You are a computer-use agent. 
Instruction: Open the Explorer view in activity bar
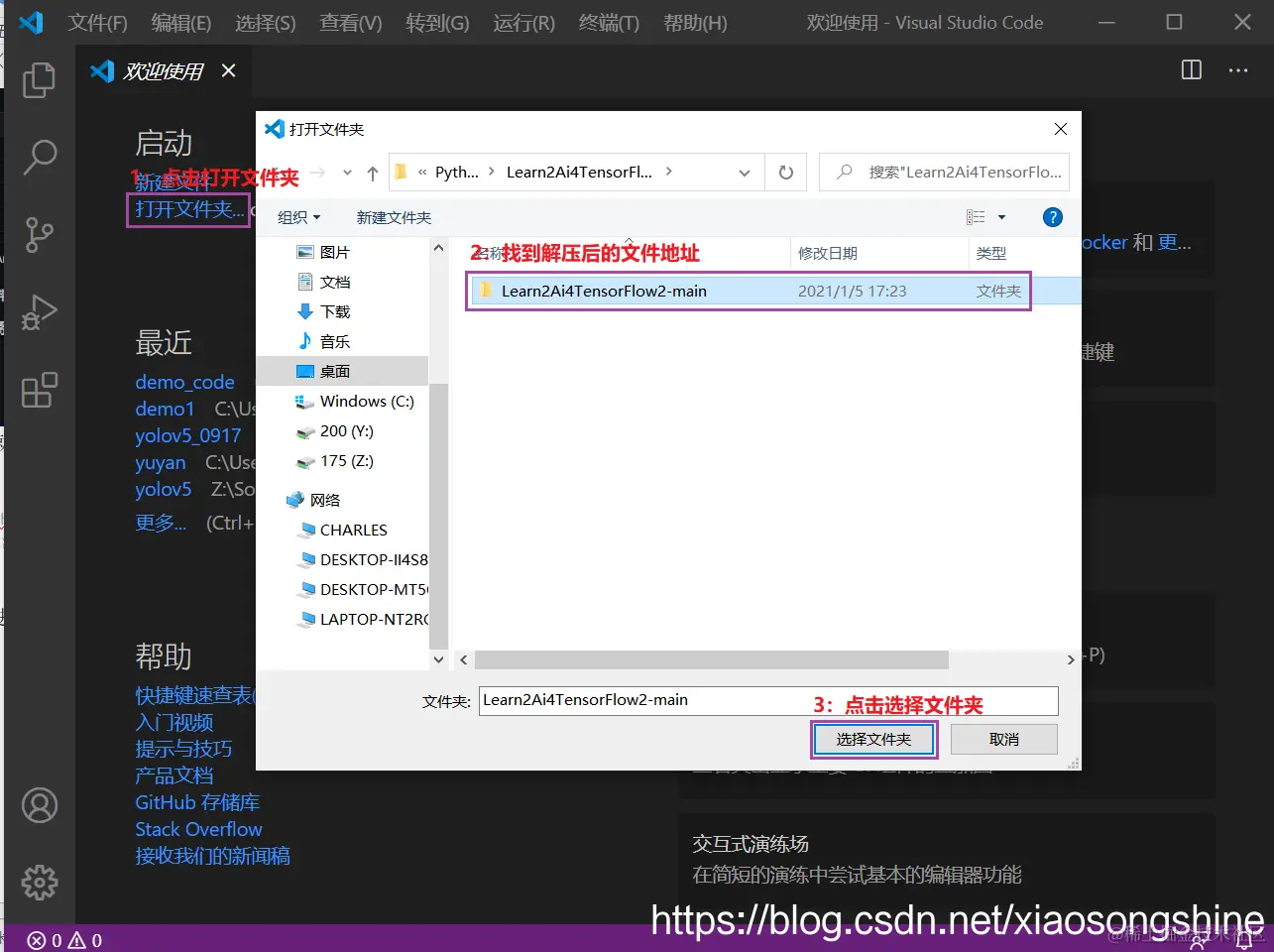(39, 80)
